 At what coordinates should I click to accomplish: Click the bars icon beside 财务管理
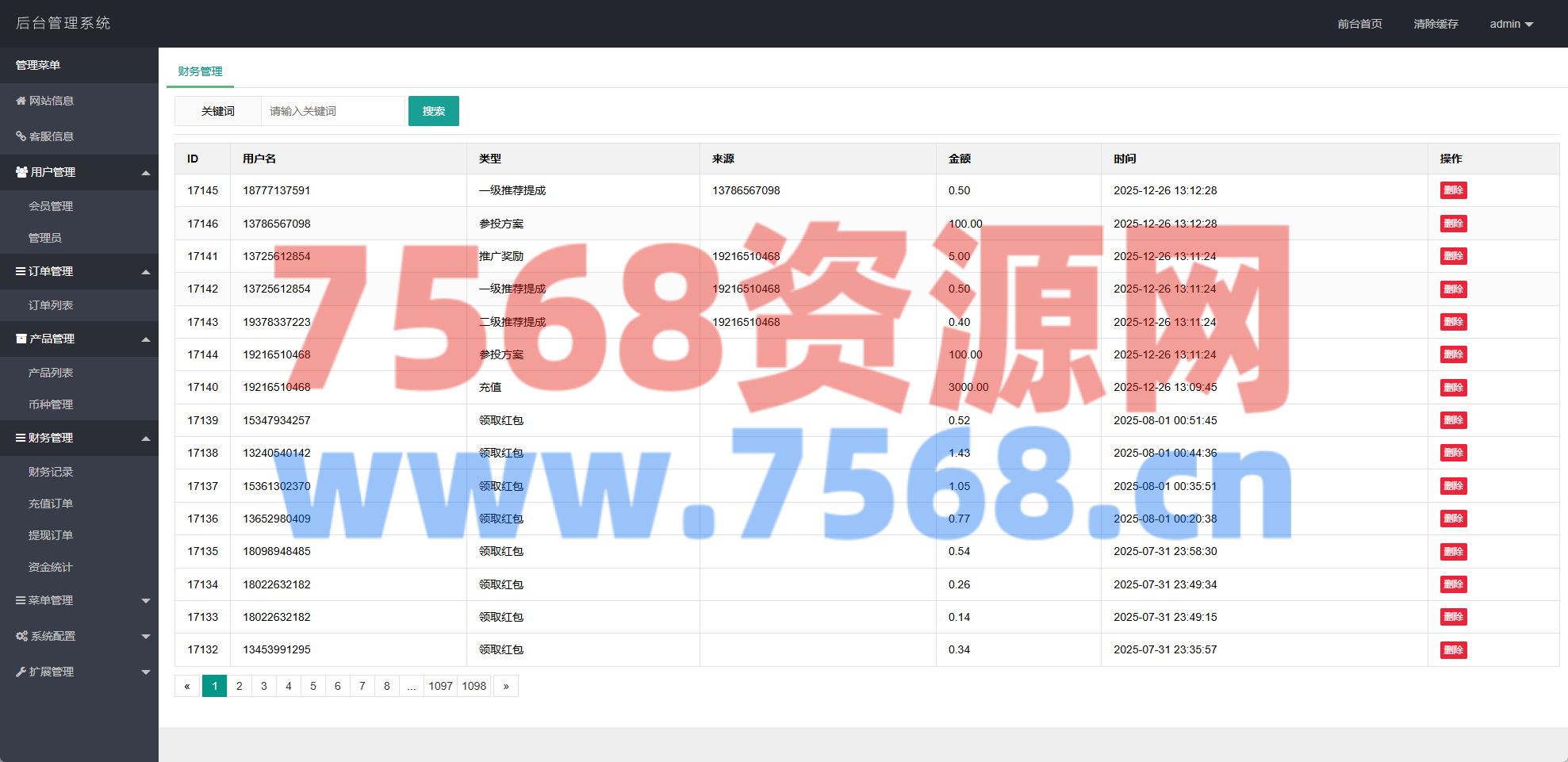pyautogui.click(x=21, y=438)
